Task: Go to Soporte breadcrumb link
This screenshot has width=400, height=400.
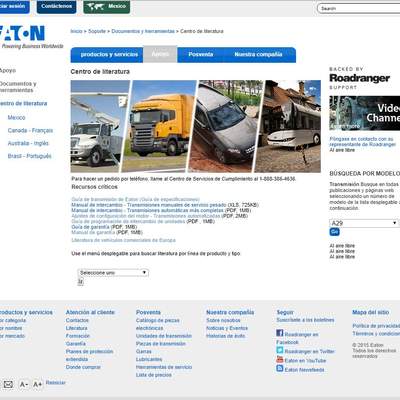Action: pyautogui.click(x=97, y=31)
